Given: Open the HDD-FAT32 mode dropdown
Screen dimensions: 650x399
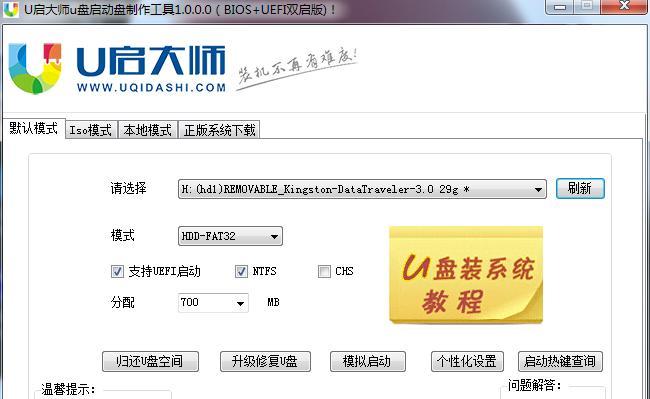Looking at the screenshot, I should [230, 236].
